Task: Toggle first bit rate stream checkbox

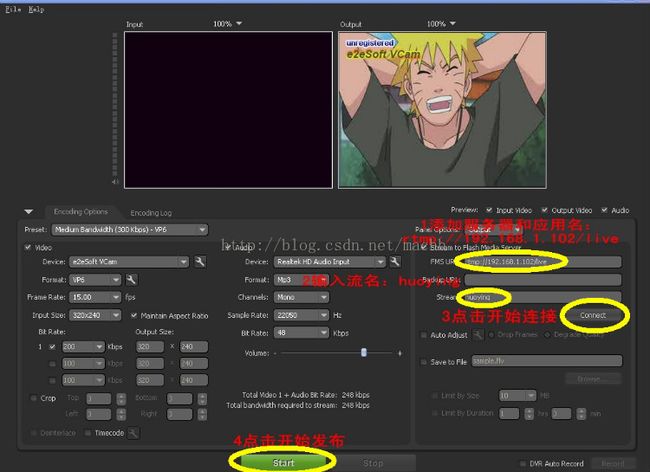Action: tap(52, 346)
